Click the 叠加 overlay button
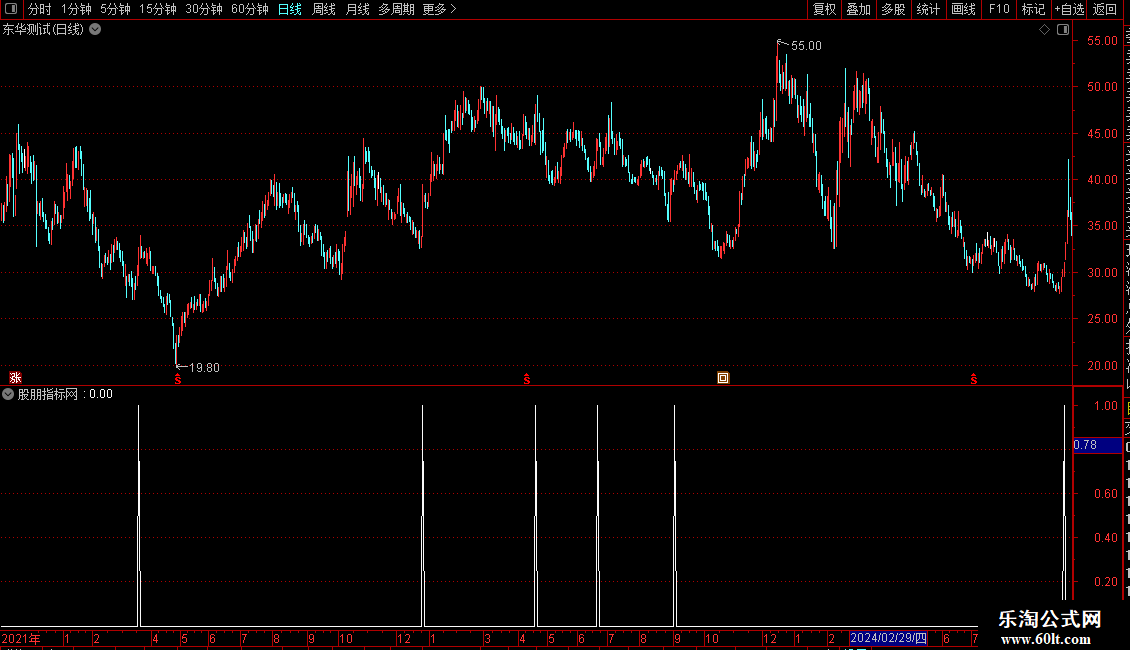The width and height of the screenshot is (1130, 650). 859,9
